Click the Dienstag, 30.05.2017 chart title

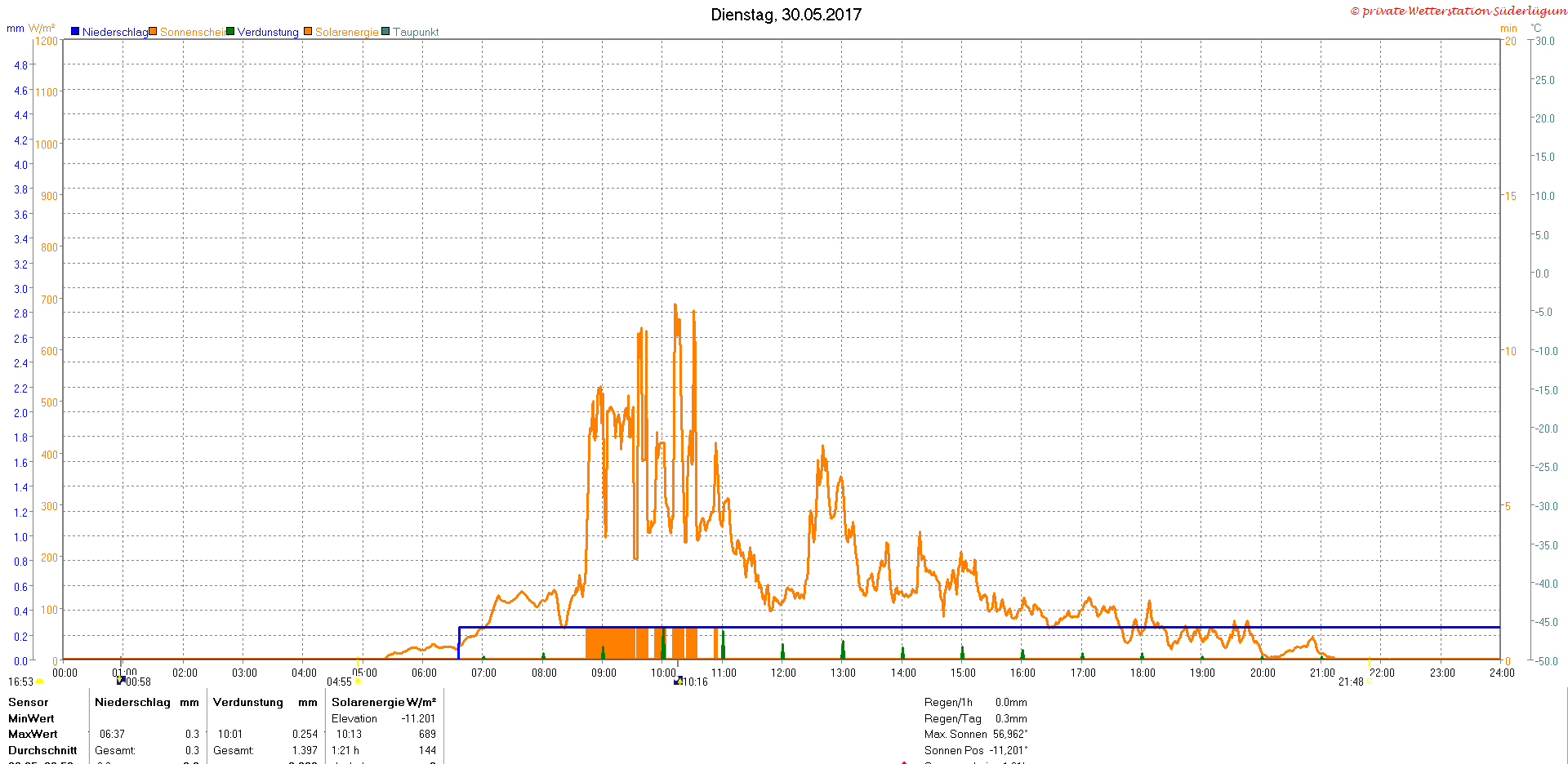click(786, 15)
